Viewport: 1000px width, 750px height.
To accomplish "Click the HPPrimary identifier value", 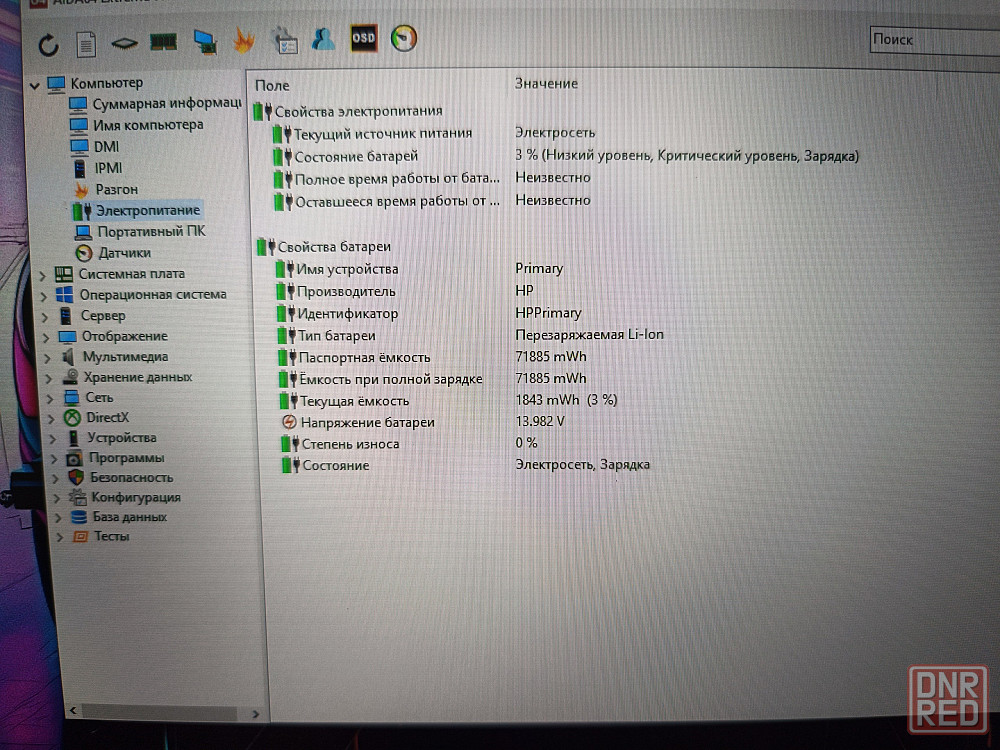I will pyautogui.click(x=548, y=312).
